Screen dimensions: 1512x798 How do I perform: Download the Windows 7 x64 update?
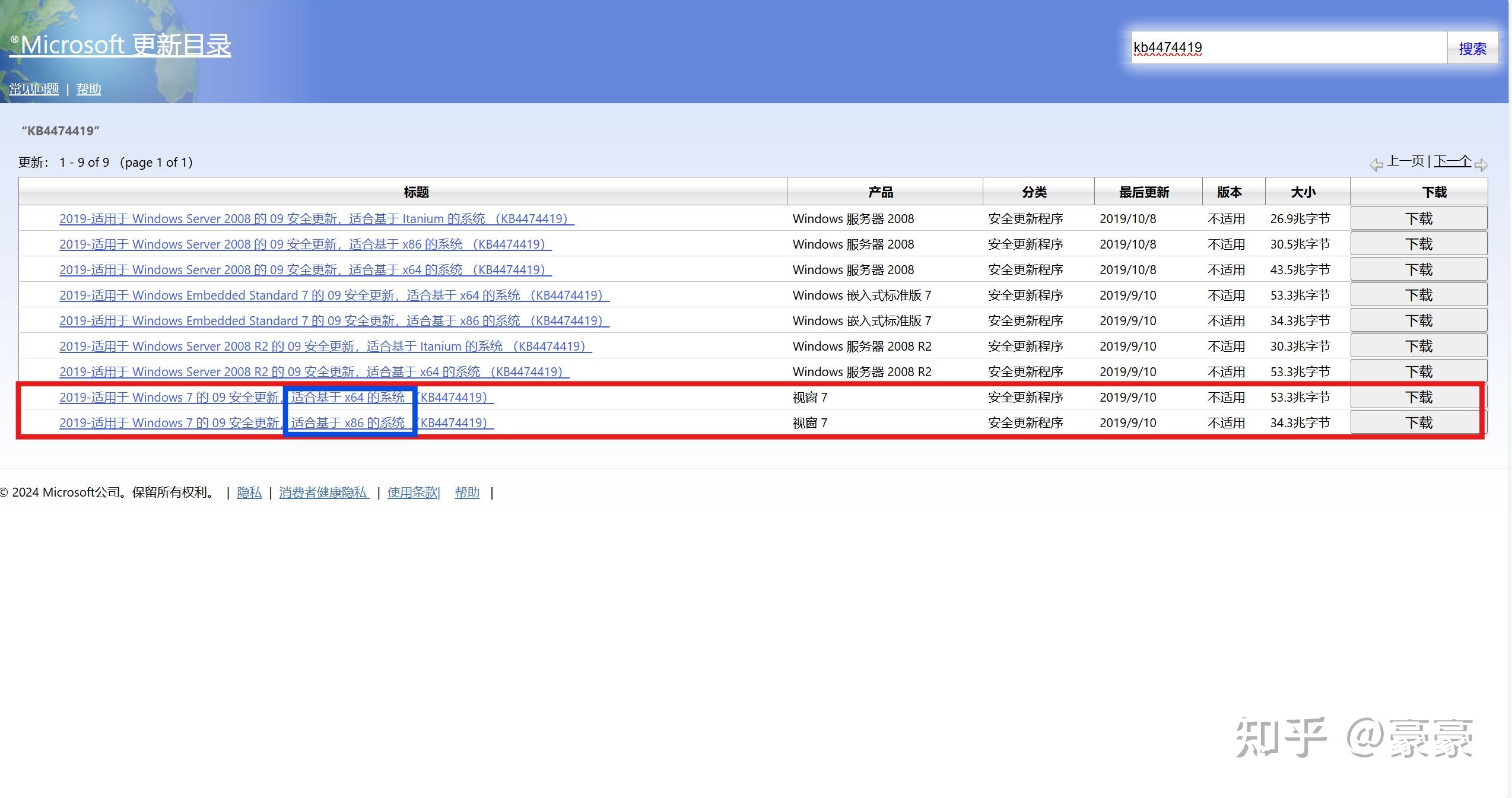pyautogui.click(x=1418, y=397)
